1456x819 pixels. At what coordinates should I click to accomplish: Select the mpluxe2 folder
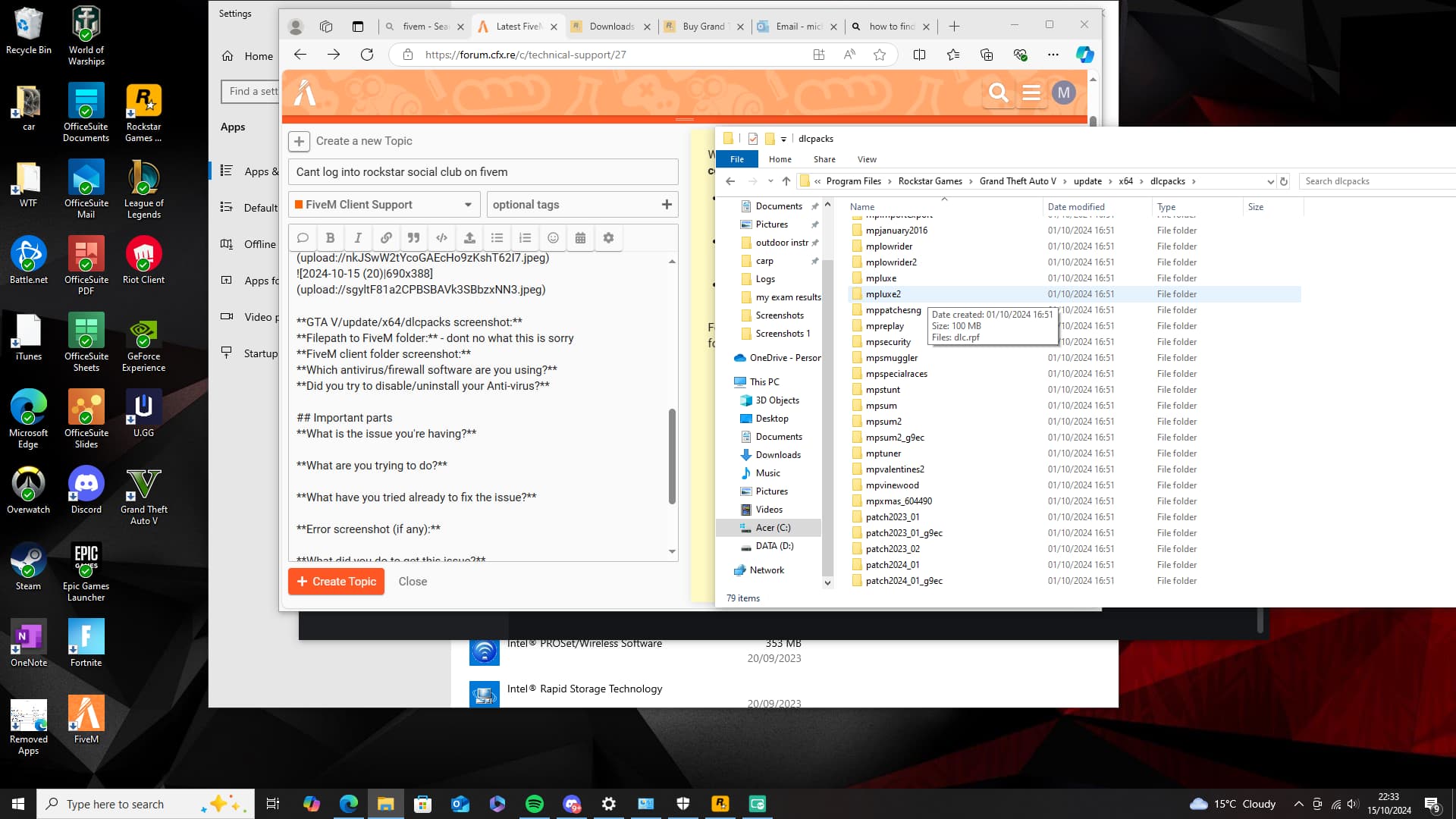[1075, 294]
